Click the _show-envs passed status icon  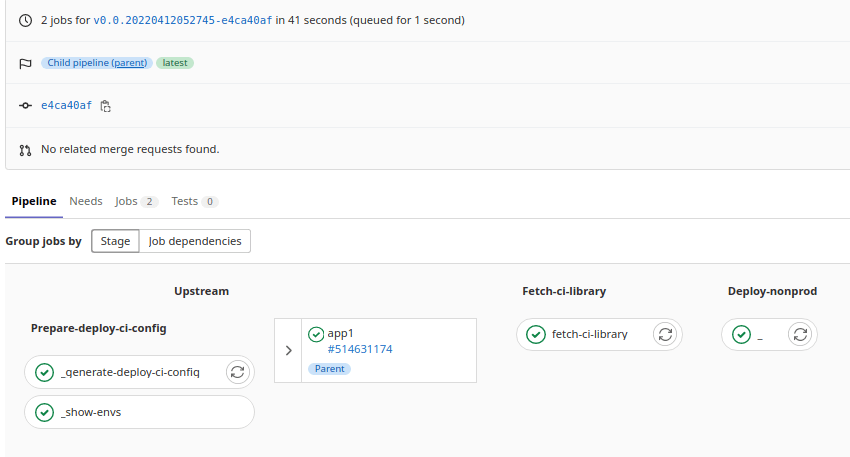[44, 412]
